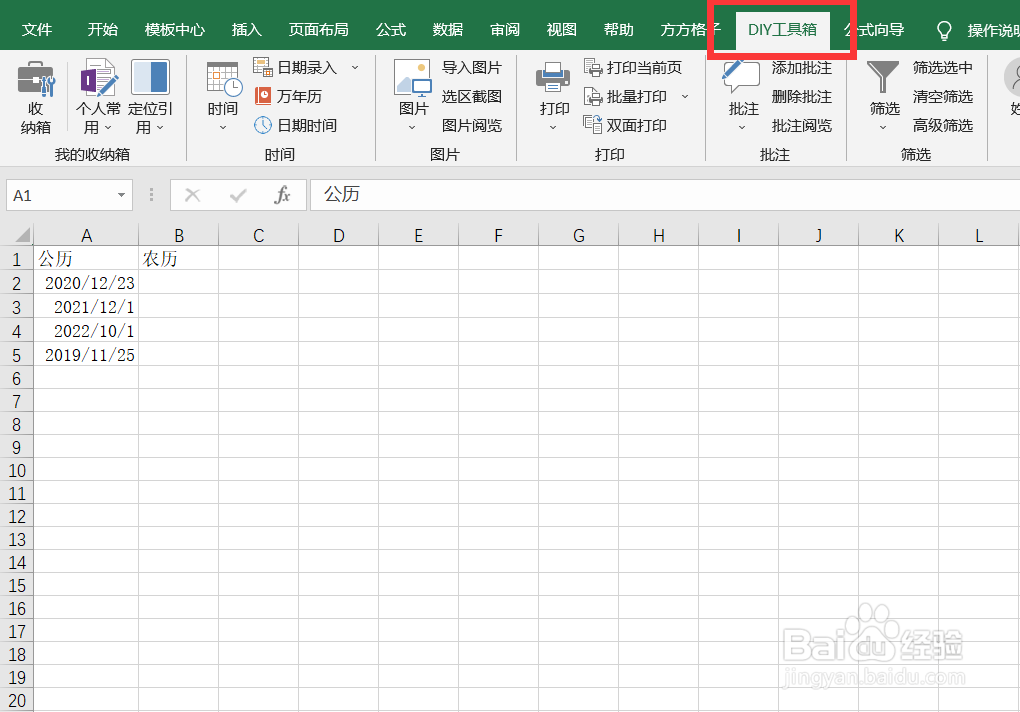
Task: Switch to the 帮助 tab
Action: click(618, 30)
